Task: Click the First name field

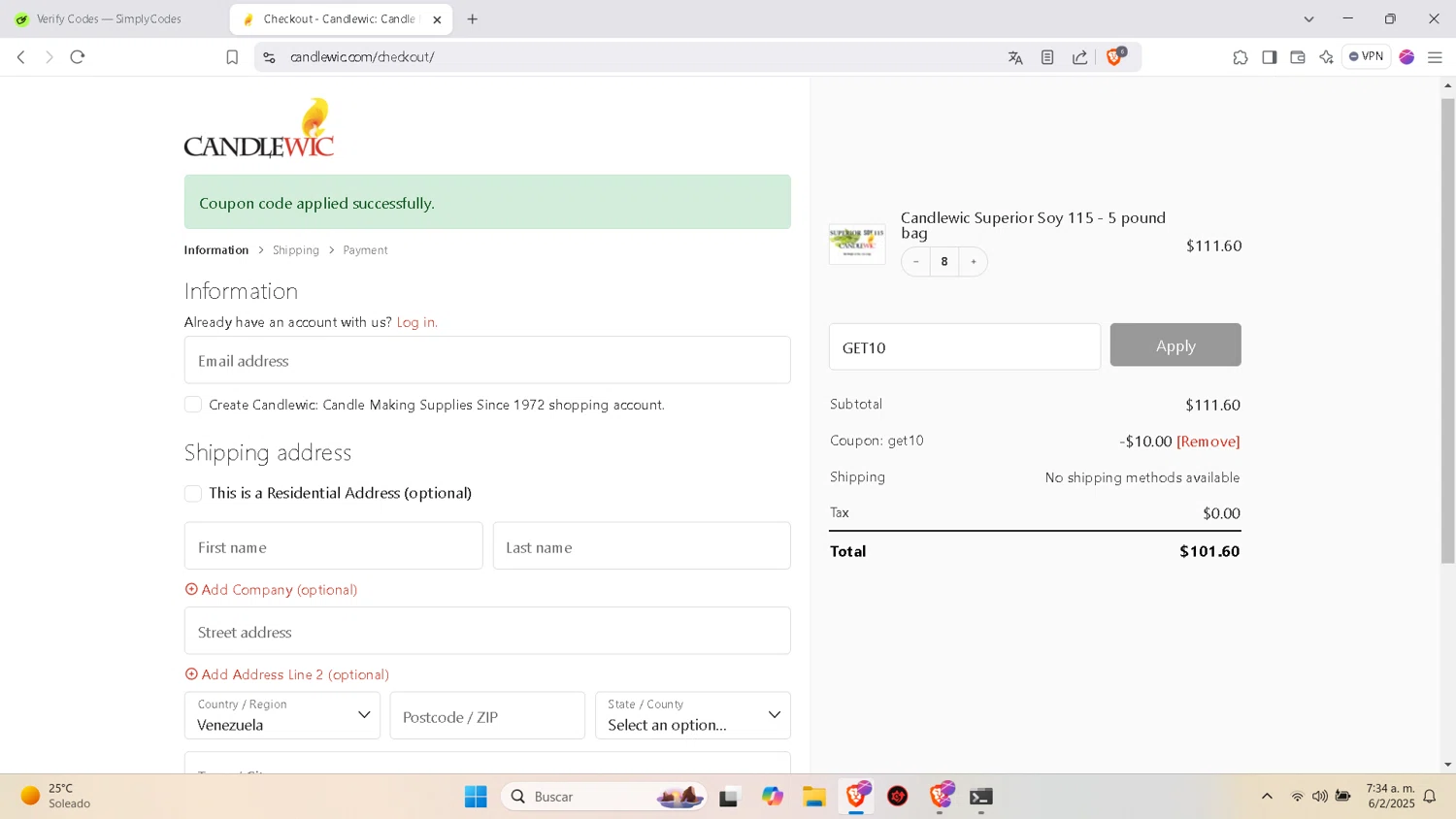Action: click(333, 546)
